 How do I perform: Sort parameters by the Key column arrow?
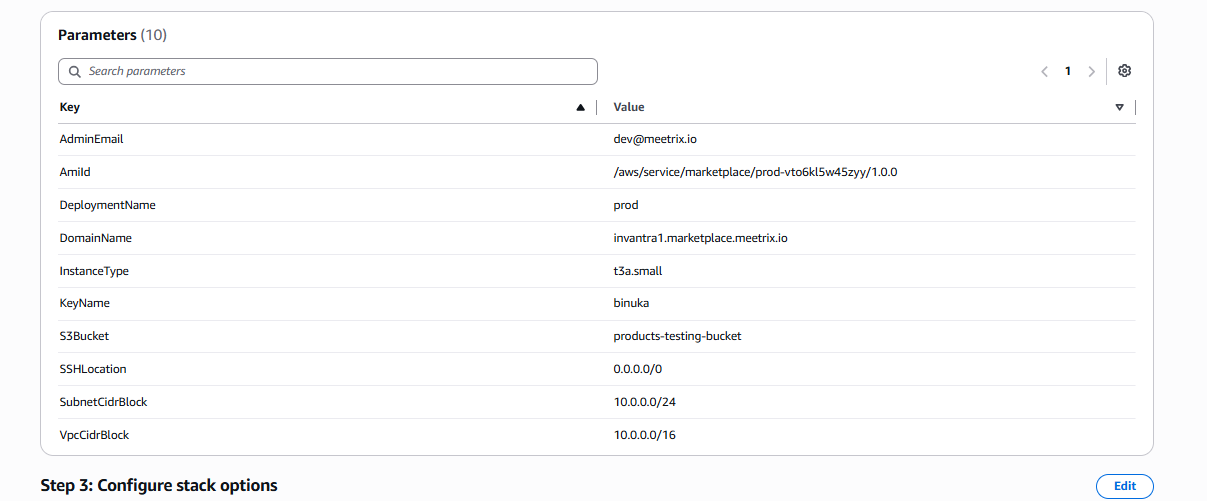(x=580, y=107)
